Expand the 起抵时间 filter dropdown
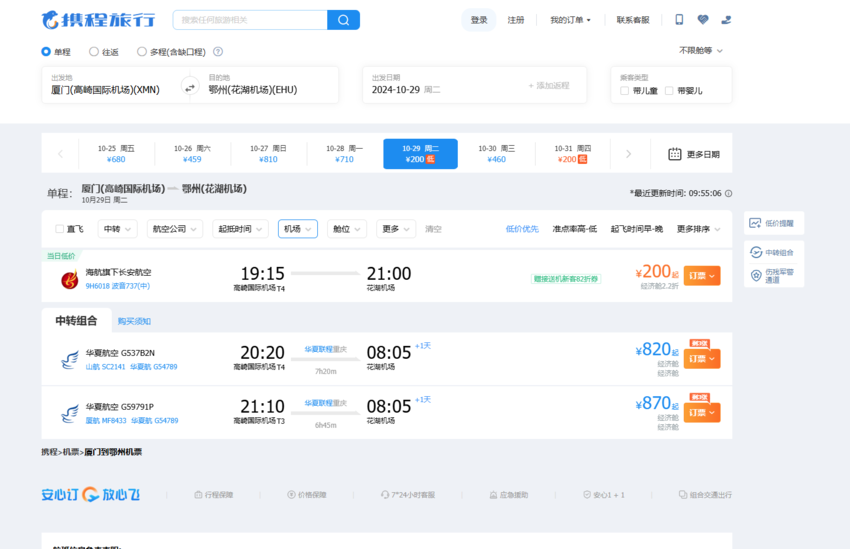 [240, 229]
